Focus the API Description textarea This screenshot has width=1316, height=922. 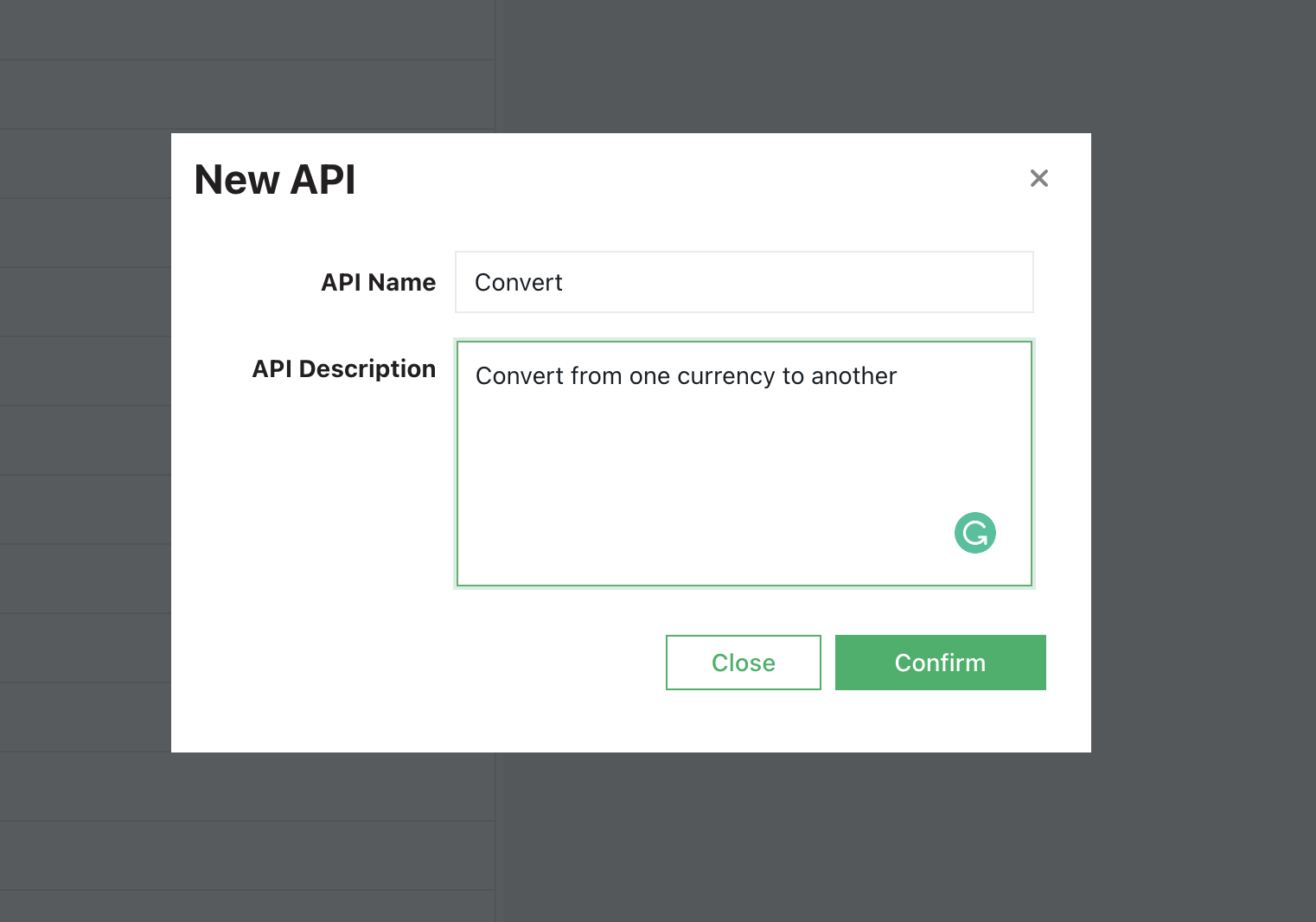744,464
